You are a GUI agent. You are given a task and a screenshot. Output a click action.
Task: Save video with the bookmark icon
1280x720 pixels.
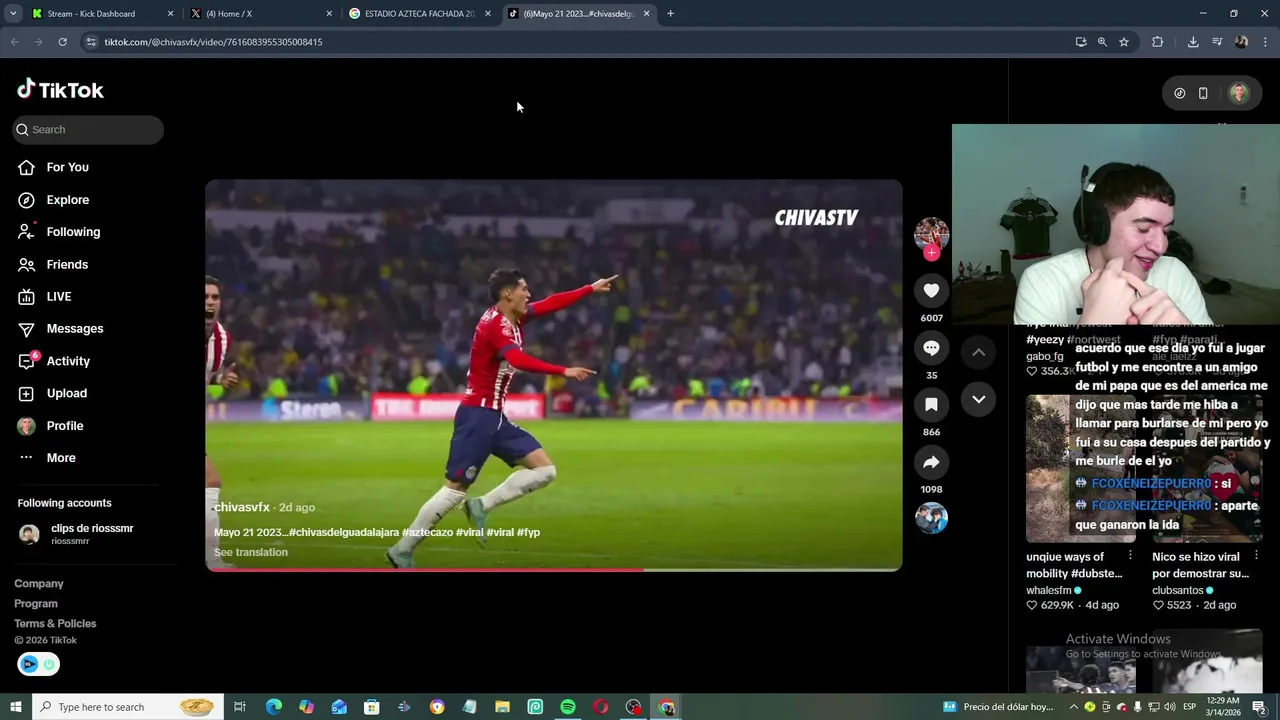coord(931,404)
